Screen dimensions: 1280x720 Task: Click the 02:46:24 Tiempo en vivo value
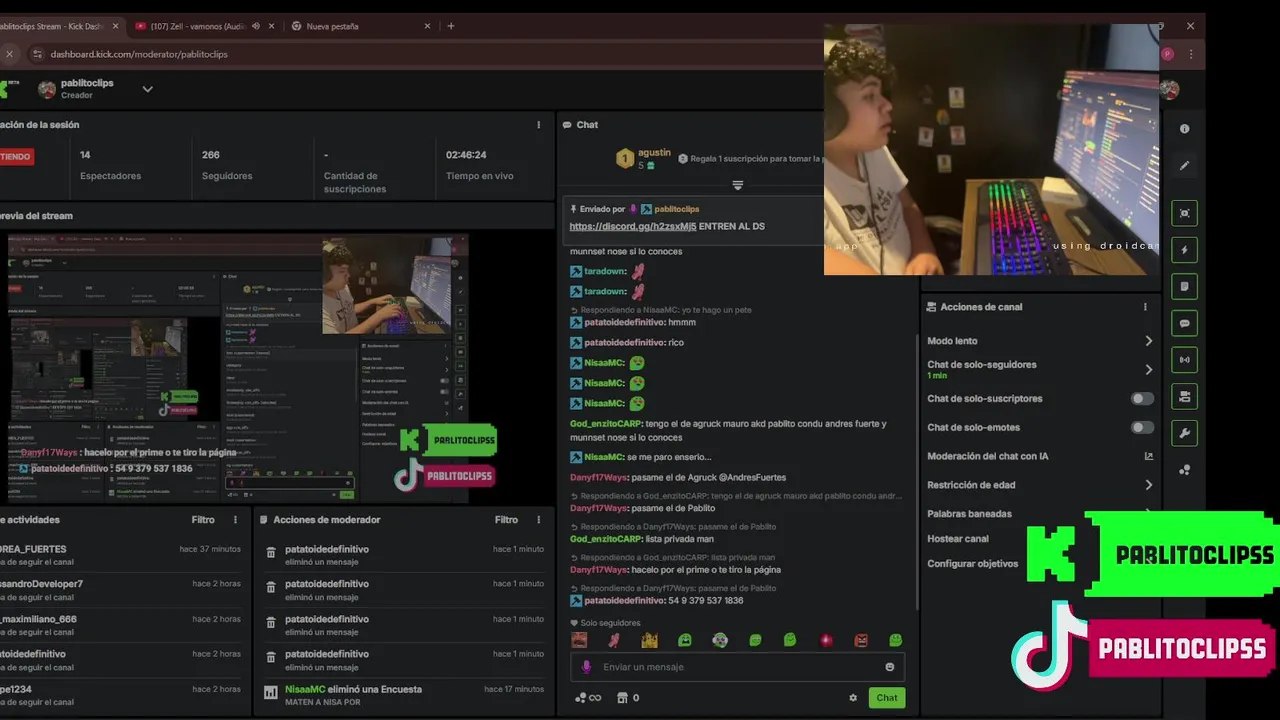click(x=466, y=155)
